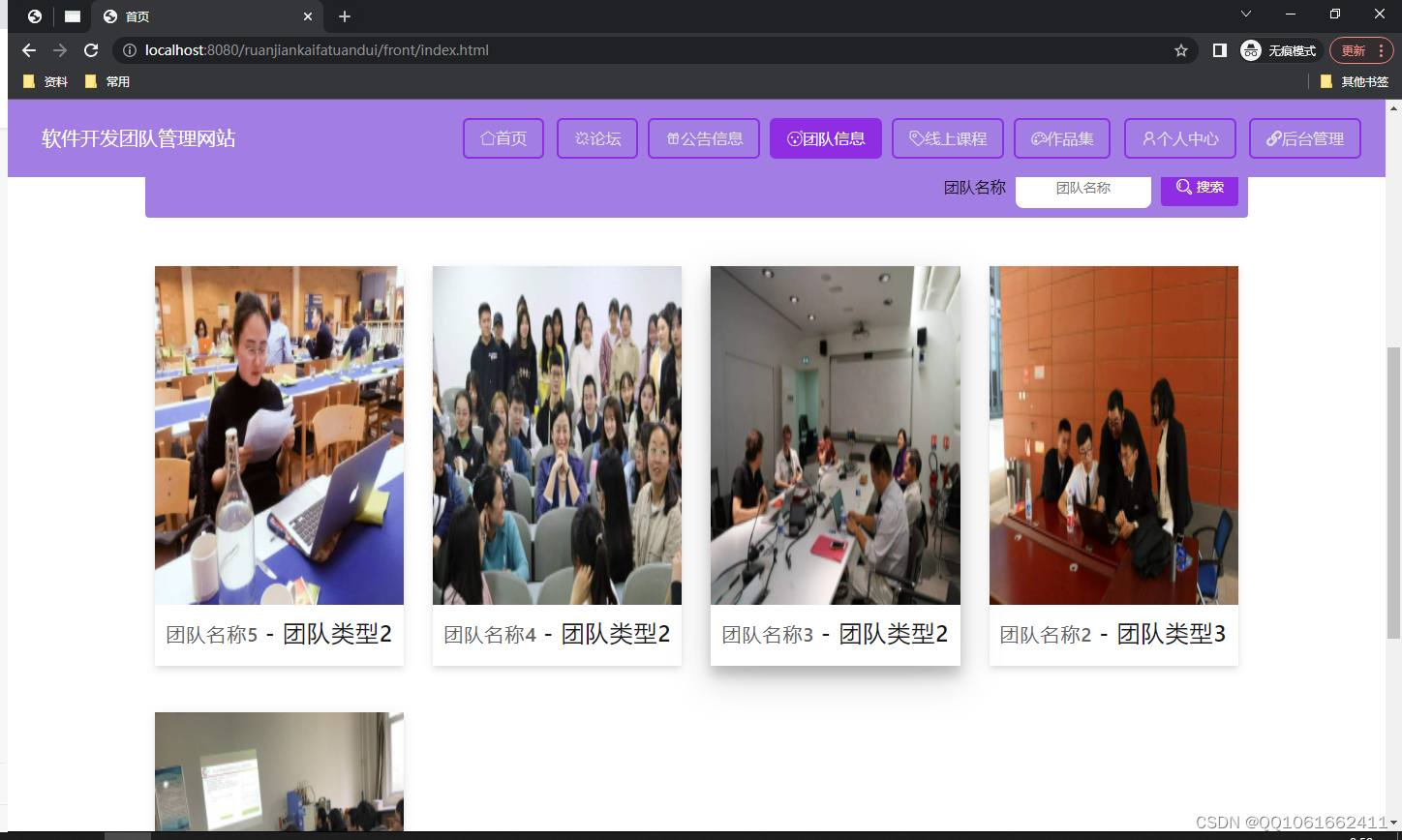Viewport: 1402px width, 840px height.
Task: Open the tab search chevron in title bar
Action: pyautogui.click(x=1246, y=14)
